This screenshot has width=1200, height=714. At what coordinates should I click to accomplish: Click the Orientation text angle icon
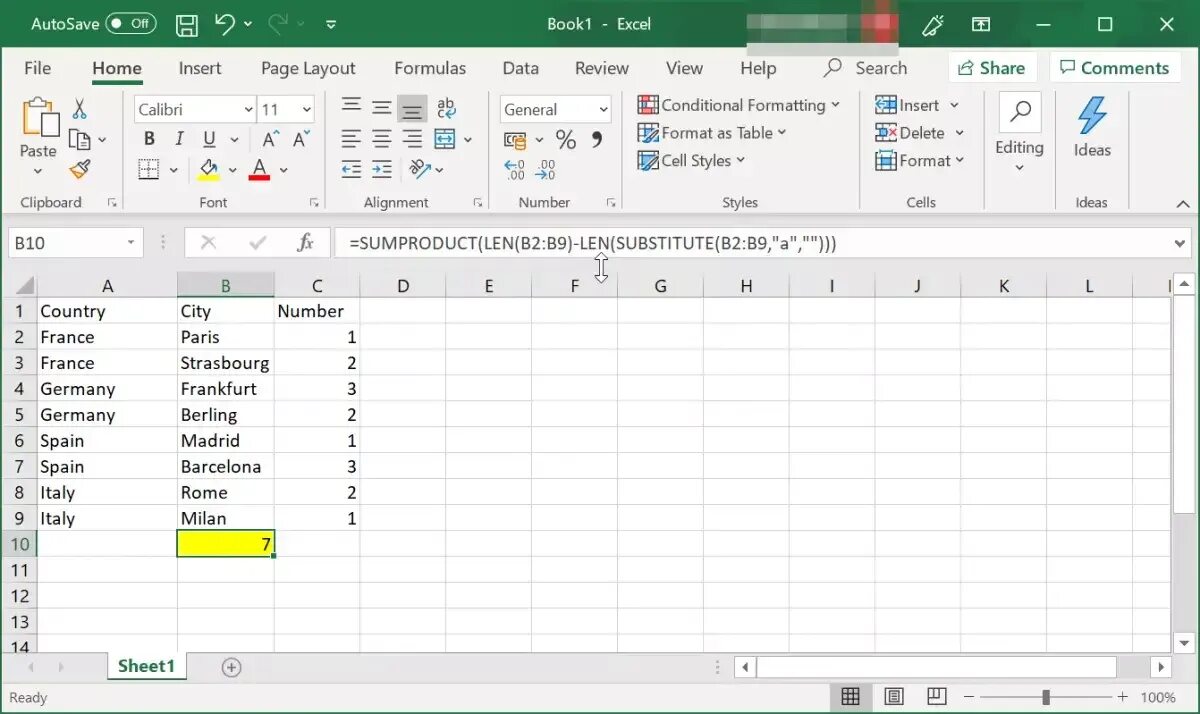coord(420,169)
